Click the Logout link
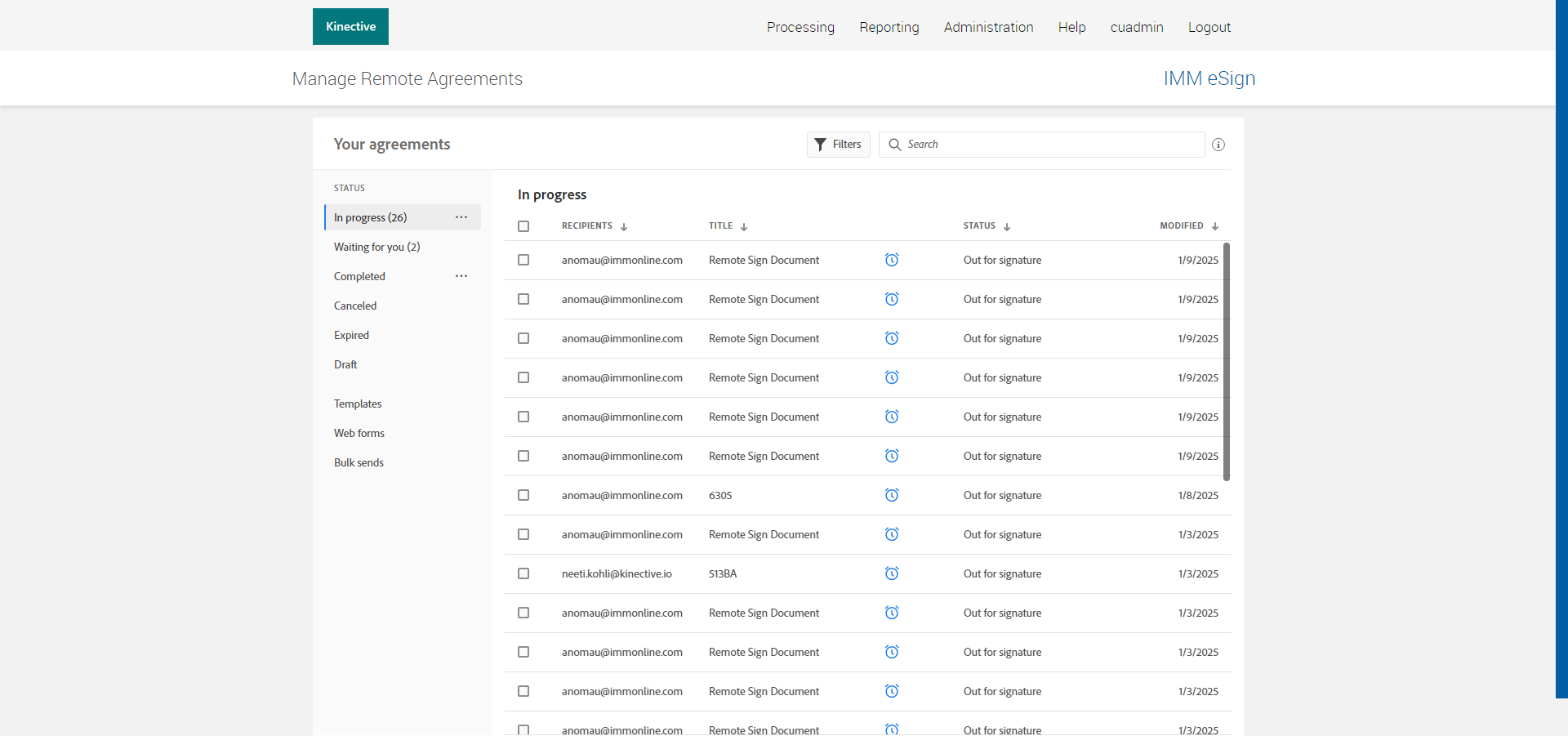The image size is (1568, 736). click(1209, 27)
